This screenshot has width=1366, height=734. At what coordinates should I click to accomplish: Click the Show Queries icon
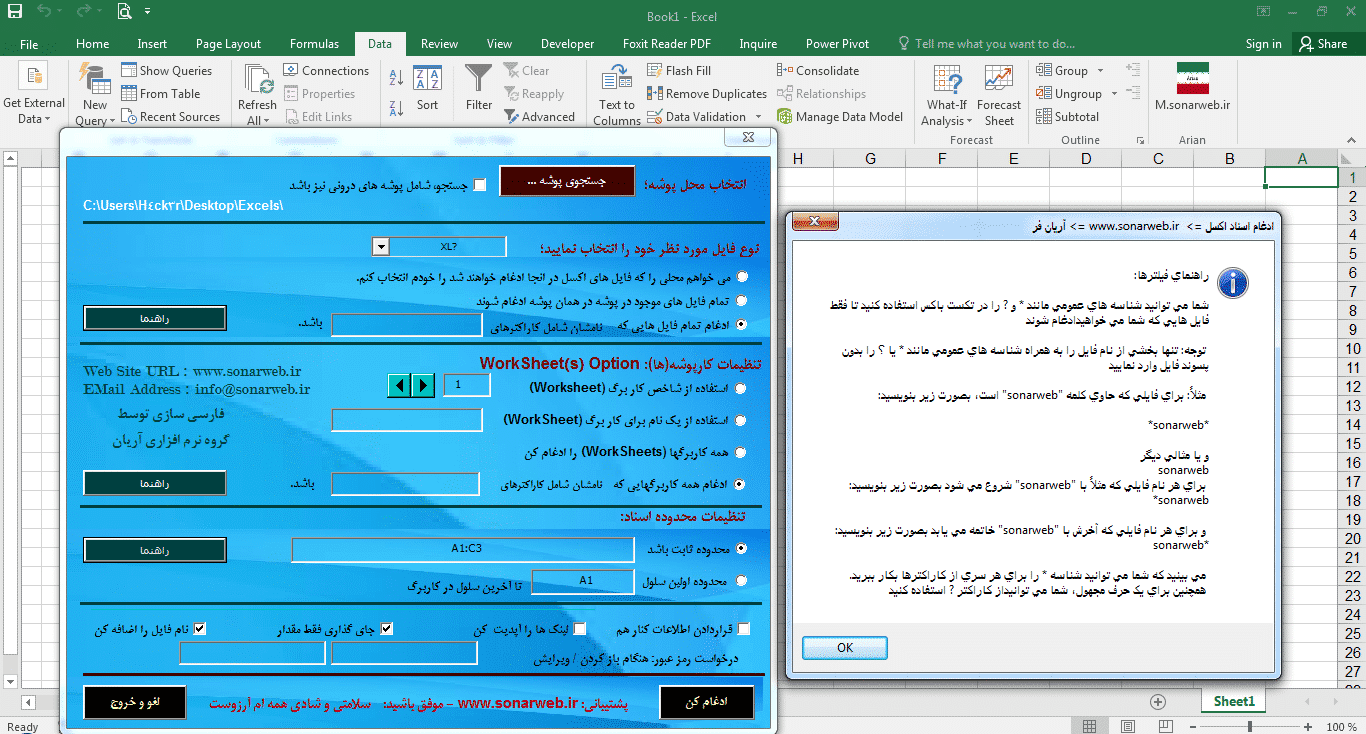point(129,70)
